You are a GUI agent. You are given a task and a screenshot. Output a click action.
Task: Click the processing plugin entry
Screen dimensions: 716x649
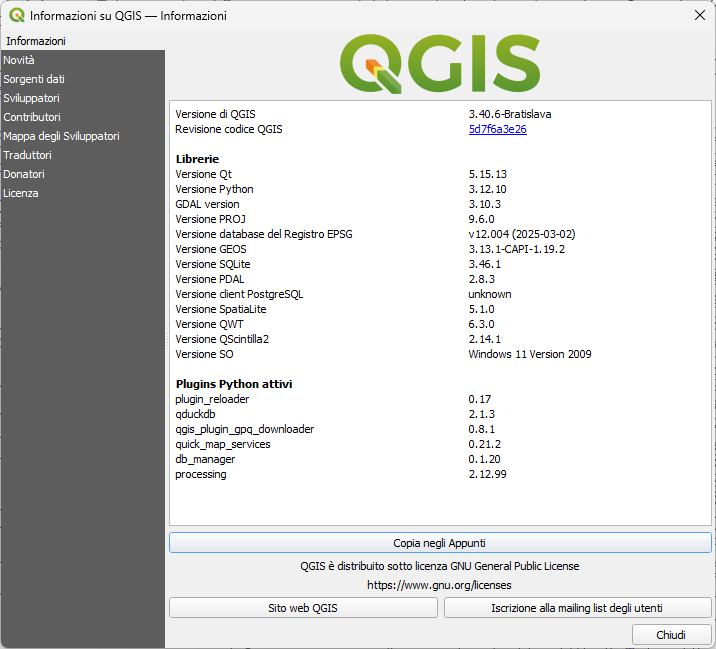pos(200,475)
